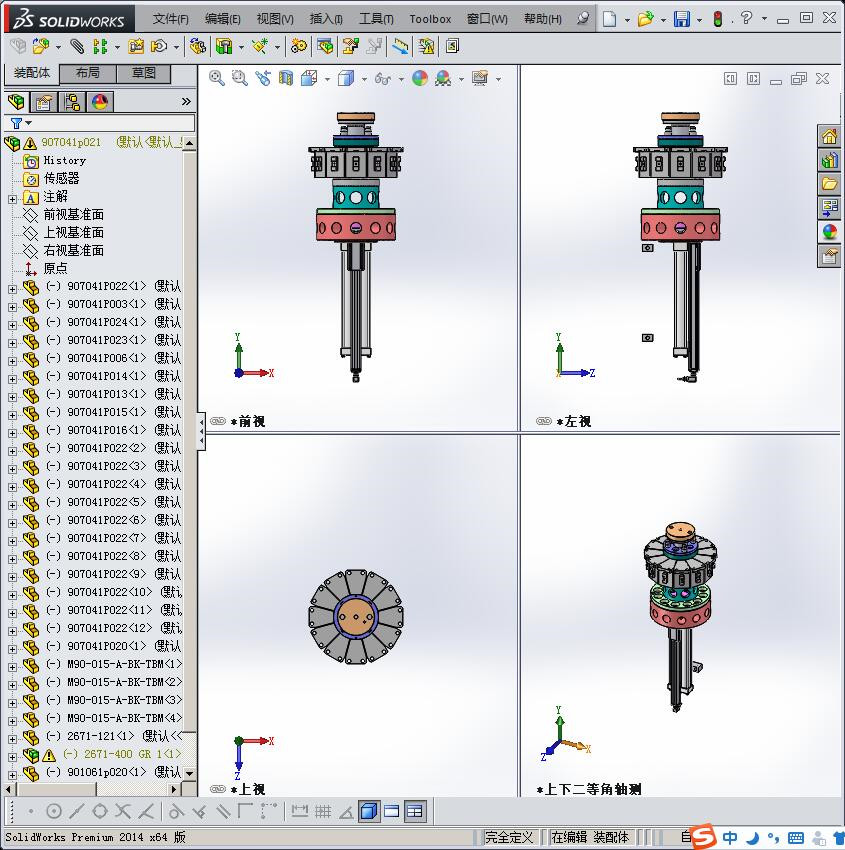Click the Section View icon
This screenshot has height=850, width=845.
click(x=286, y=79)
